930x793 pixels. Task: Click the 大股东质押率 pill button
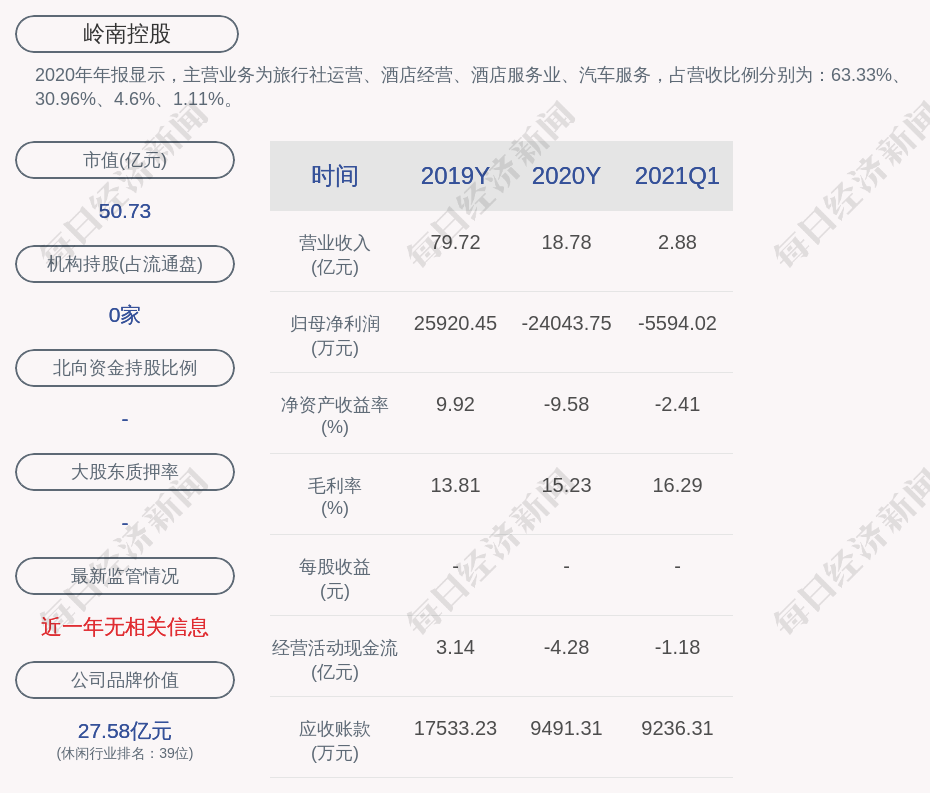[x=125, y=472]
